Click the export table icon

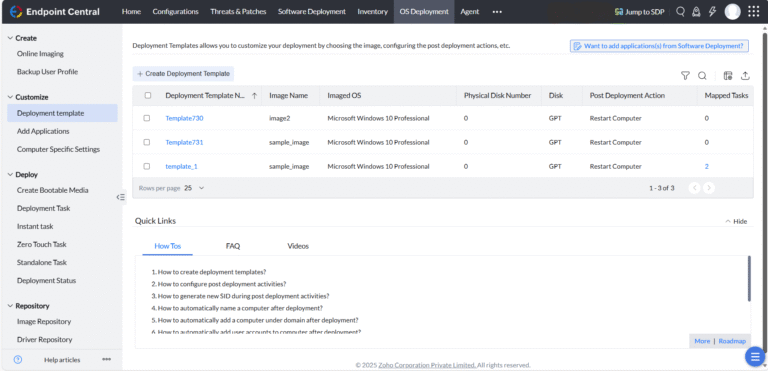[x=745, y=75]
